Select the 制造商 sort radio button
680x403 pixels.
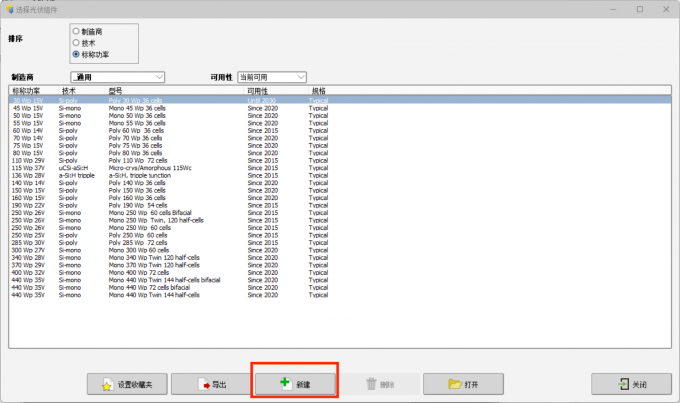(x=77, y=31)
